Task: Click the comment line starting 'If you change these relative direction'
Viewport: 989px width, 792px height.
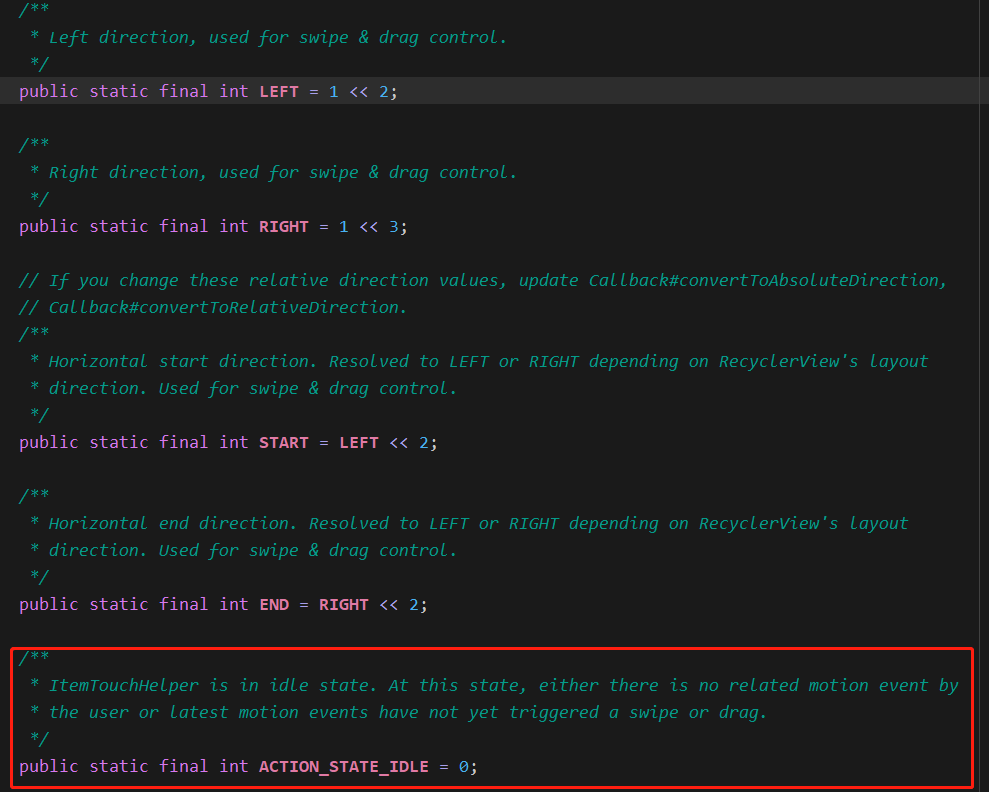Action: 483,281
